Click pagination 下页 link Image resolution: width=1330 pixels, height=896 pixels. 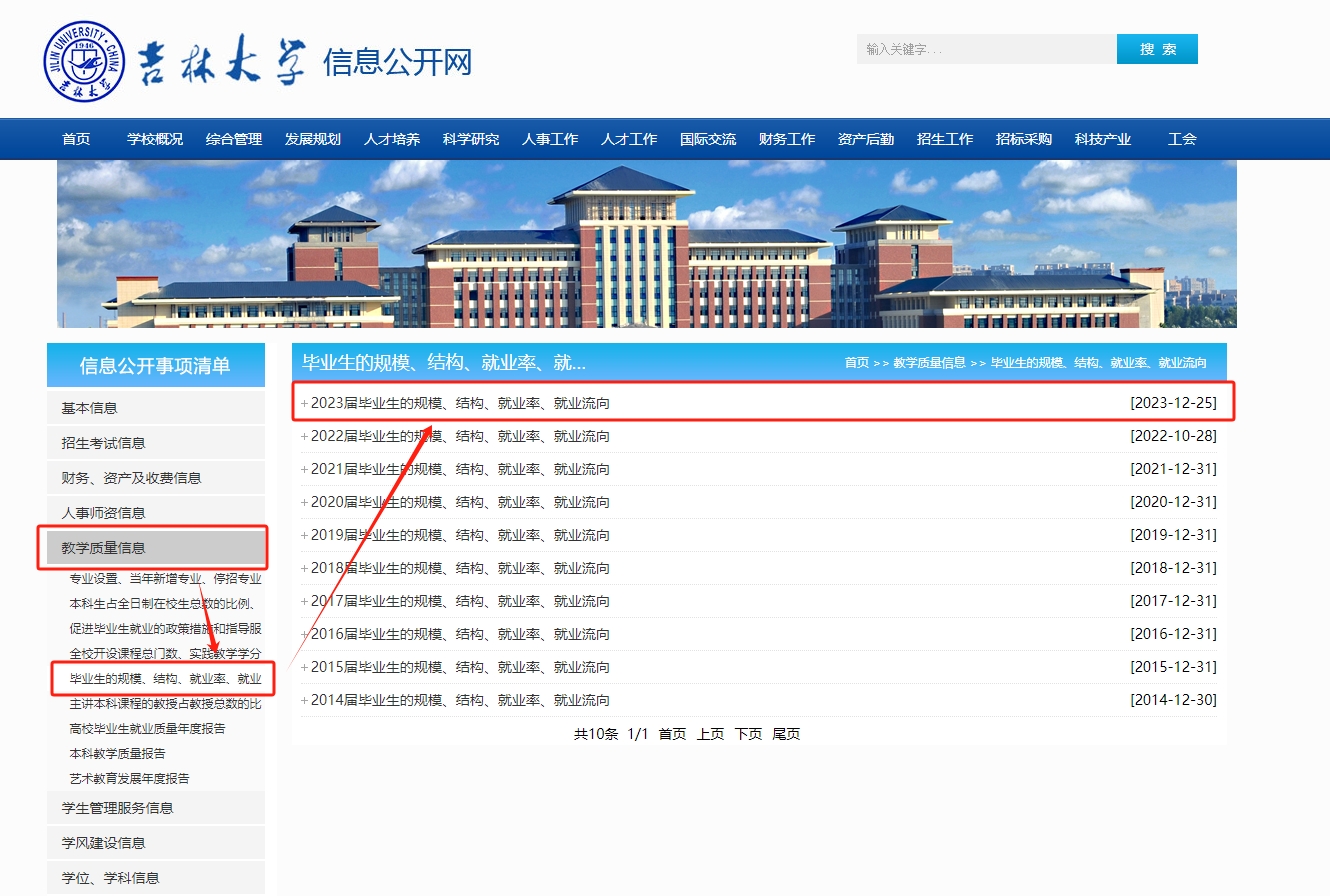pyautogui.click(x=748, y=734)
